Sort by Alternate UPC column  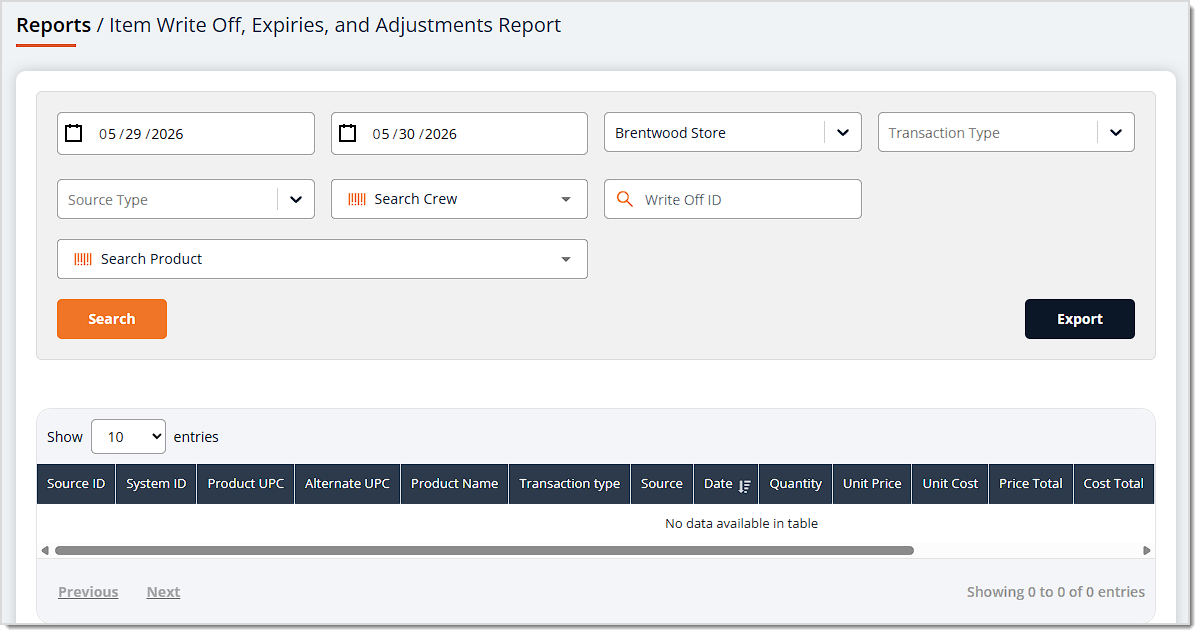click(x=347, y=484)
